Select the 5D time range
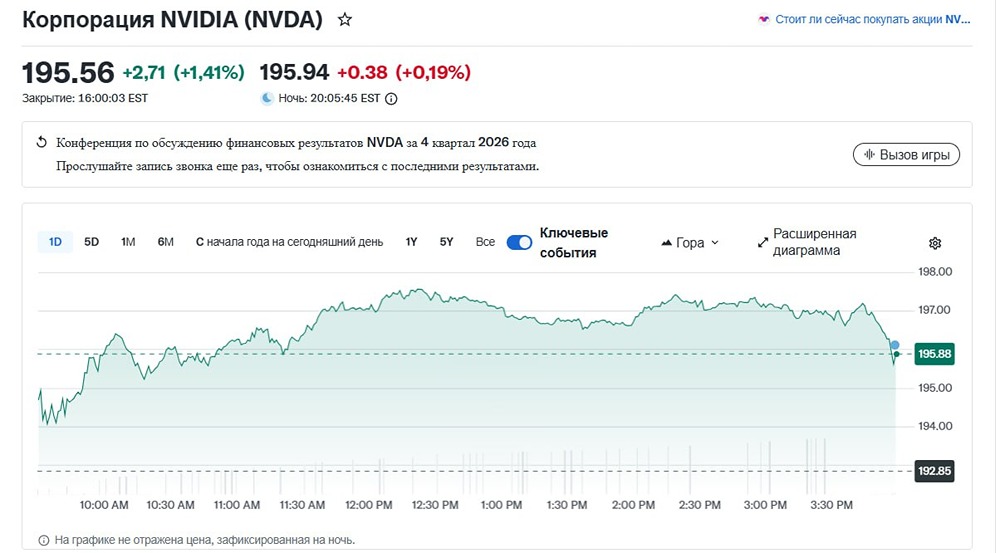The width and height of the screenshot is (1000, 553). click(x=91, y=242)
